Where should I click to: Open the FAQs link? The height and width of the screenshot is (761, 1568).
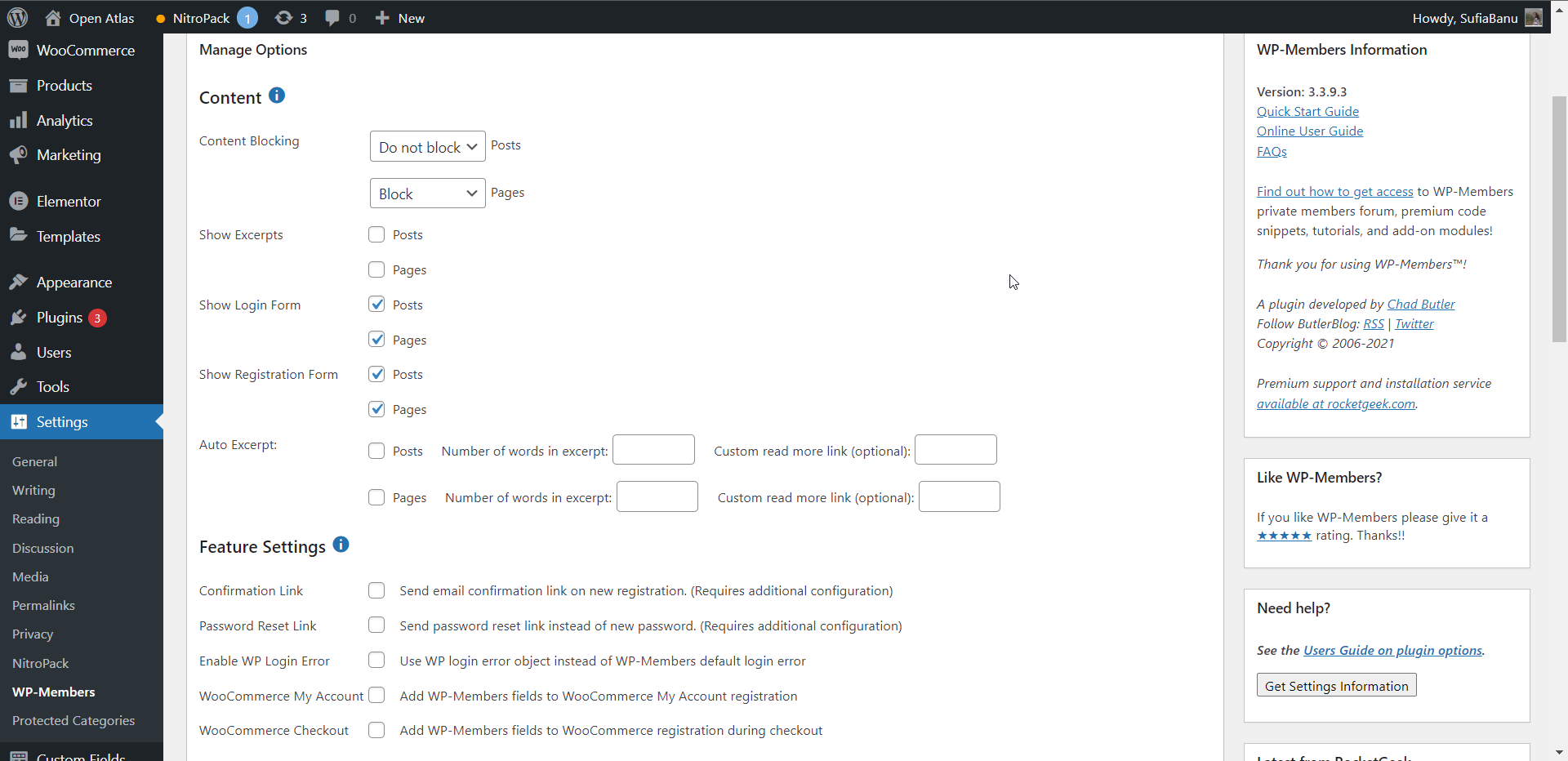point(1272,151)
